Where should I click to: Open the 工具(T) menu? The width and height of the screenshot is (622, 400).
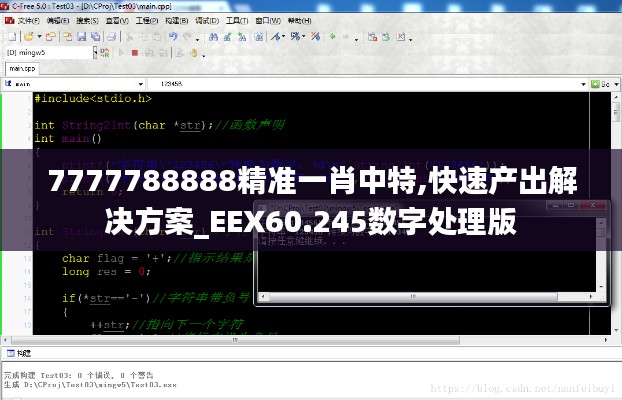click(237, 21)
